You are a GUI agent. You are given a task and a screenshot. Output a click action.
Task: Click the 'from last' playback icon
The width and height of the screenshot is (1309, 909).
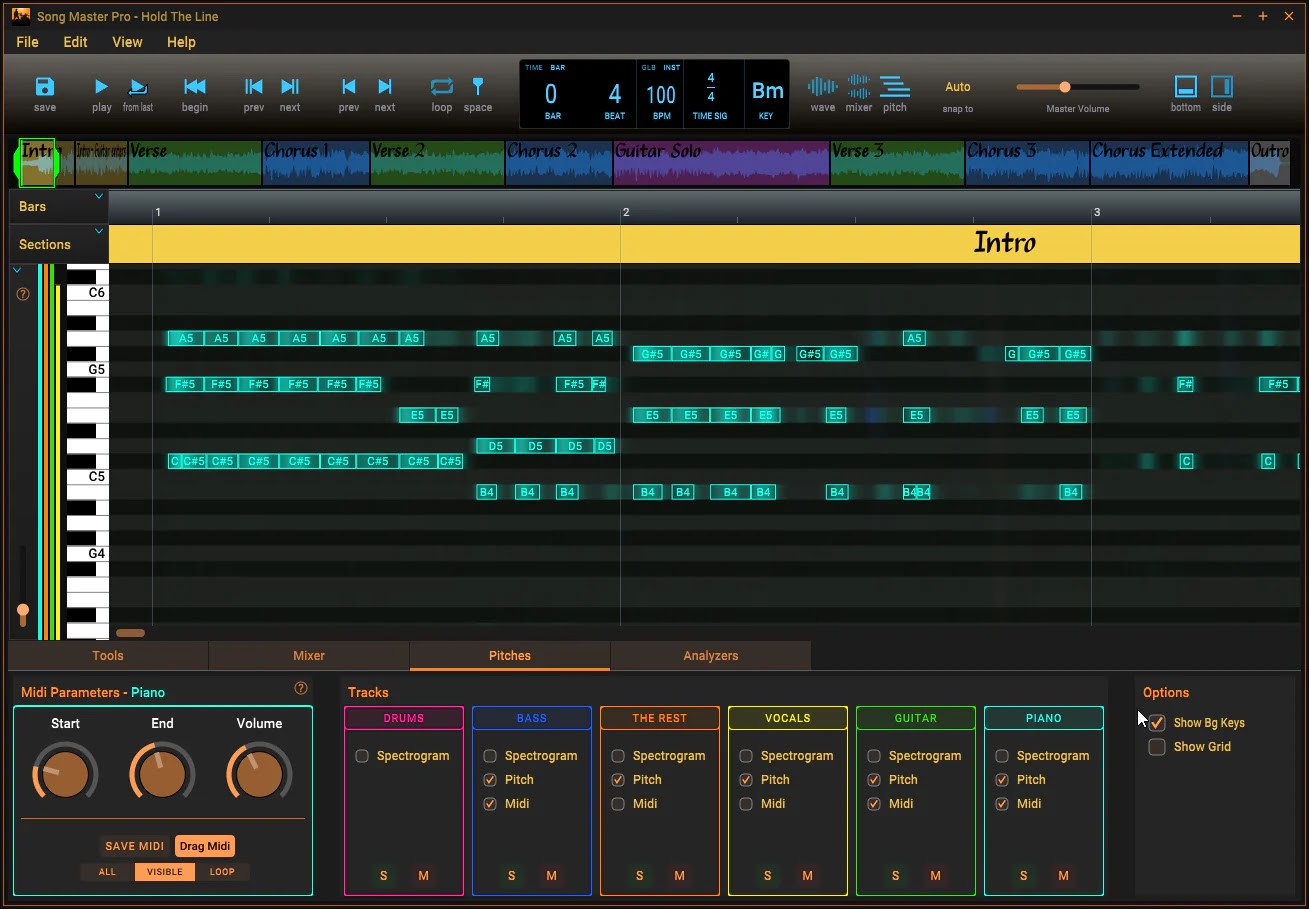tap(138, 88)
